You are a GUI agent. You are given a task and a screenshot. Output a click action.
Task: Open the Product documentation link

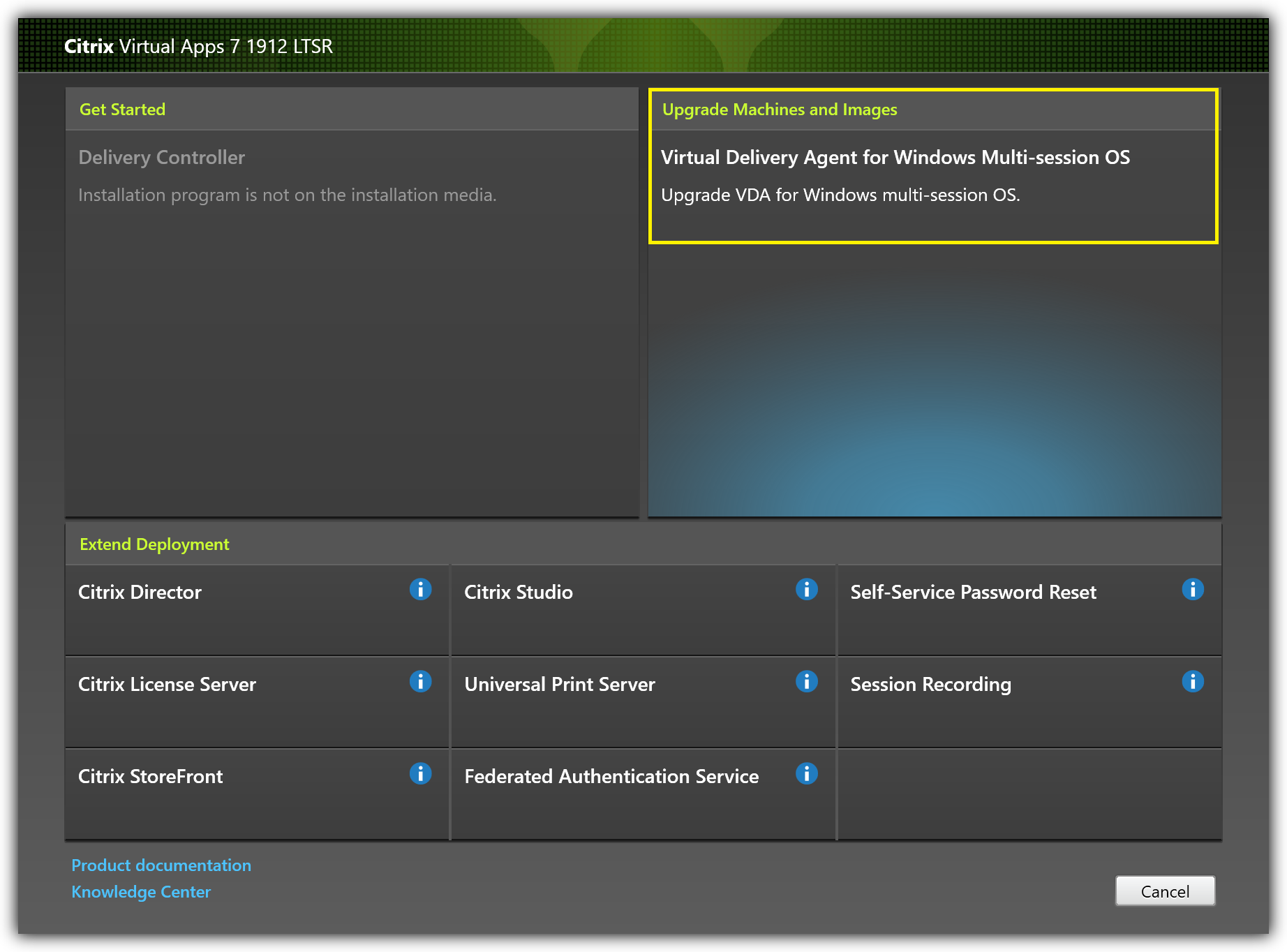tap(161, 865)
